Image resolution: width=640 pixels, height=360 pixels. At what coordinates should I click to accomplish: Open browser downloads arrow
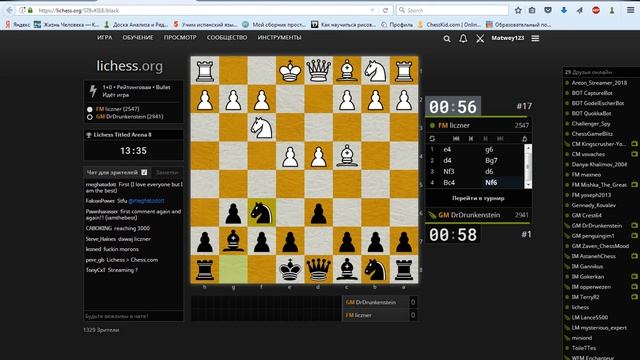pyautogui.click(x=564, y=10)
